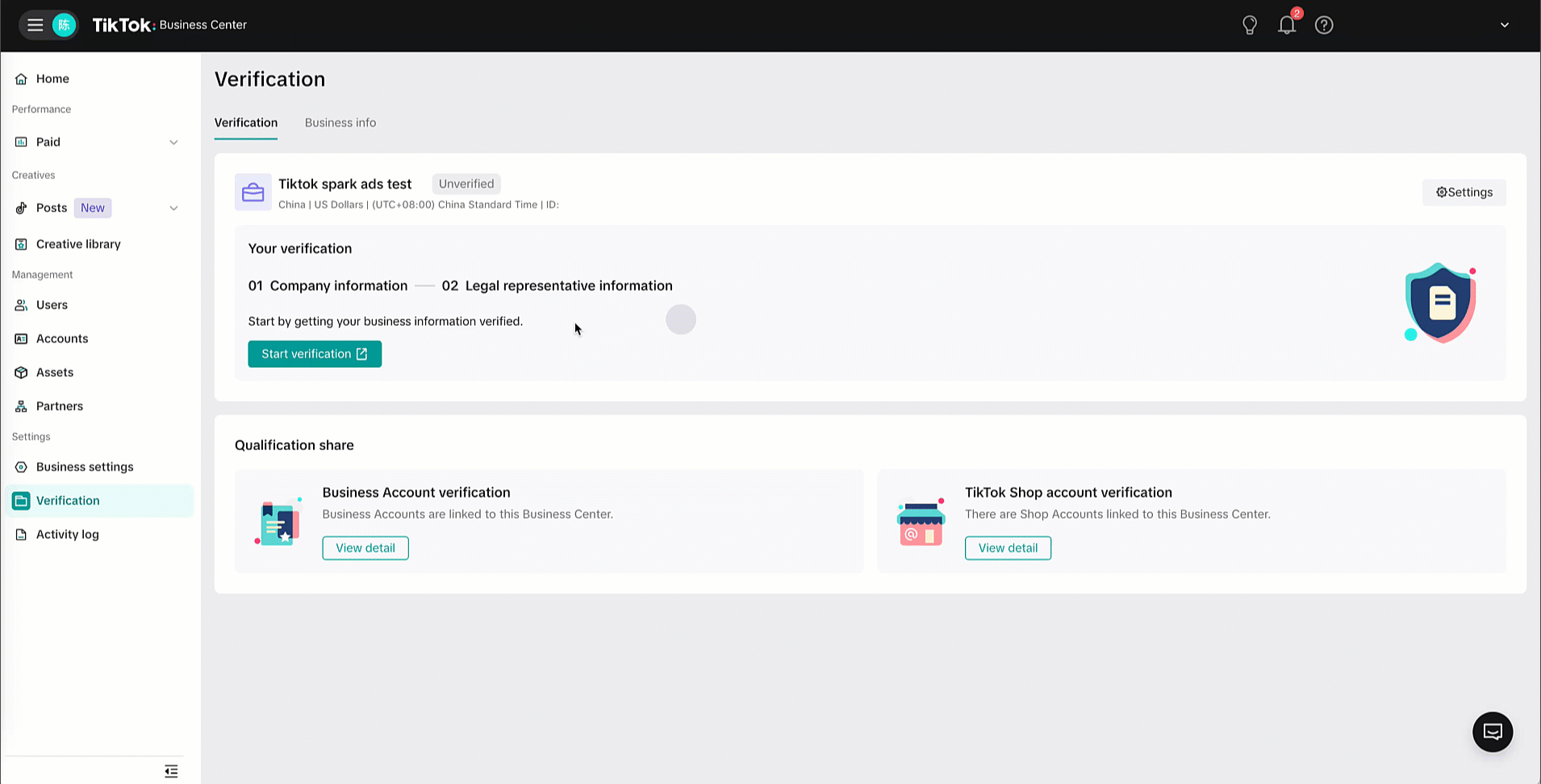Image resolution: width=1541 pixels, height=784 pixels.
Task: Expand the Posts menu chevron
Action: tap(173, 208)
